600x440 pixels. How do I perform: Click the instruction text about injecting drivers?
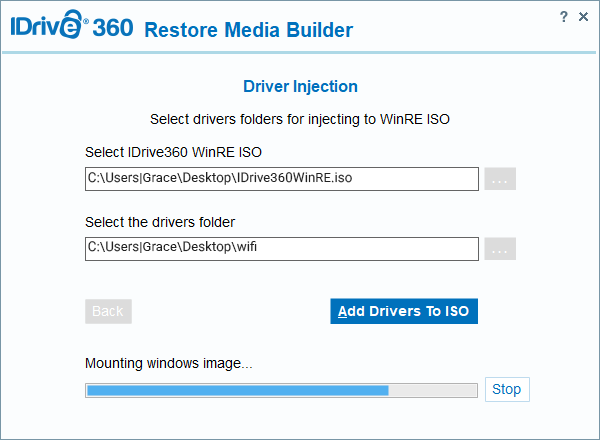tap(300, 119)
